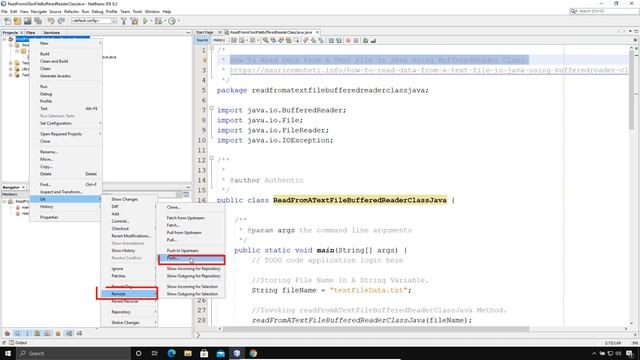Toggle the Source view button in editor
The width and height of the screenshot is (640, 360).
202,40
